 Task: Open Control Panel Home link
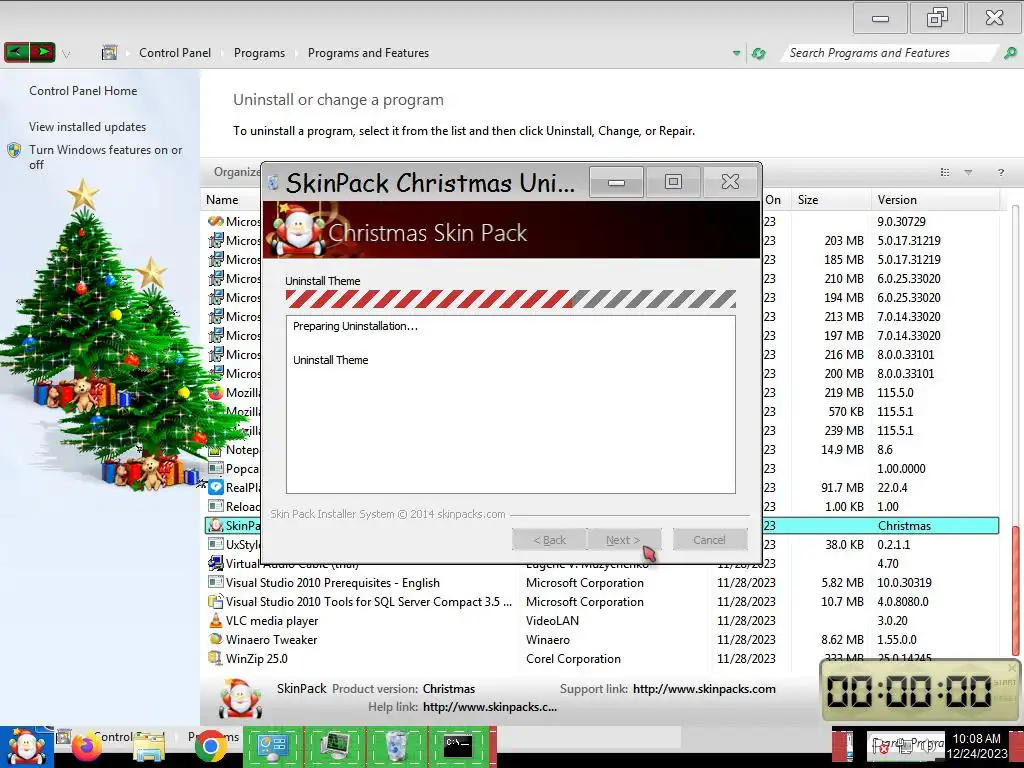[x=83, y=91]
